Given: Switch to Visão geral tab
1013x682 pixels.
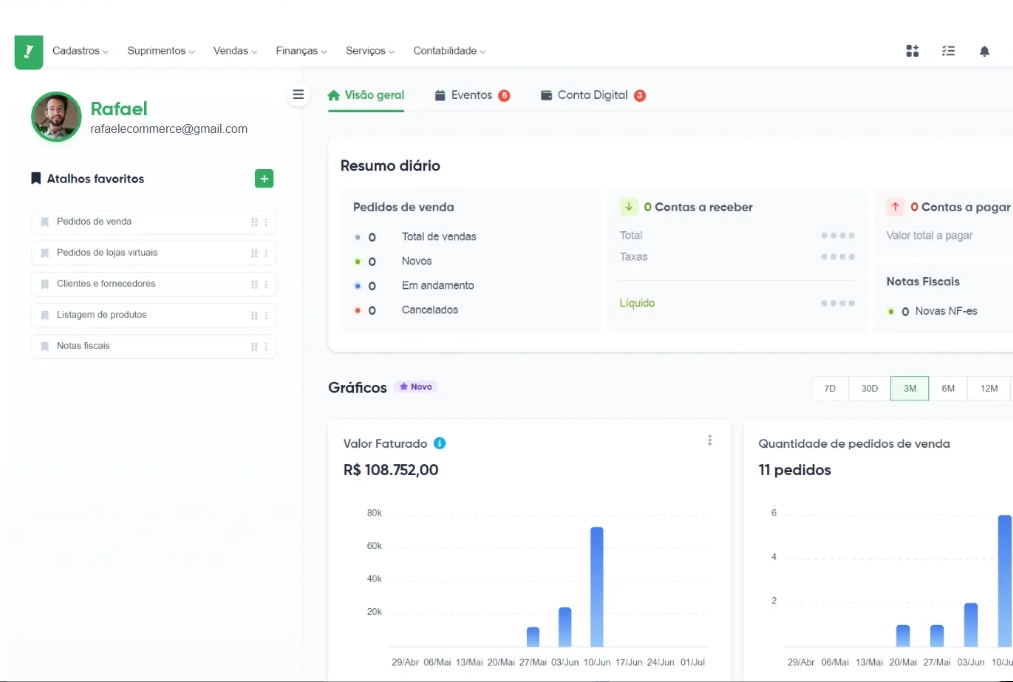Looking at the screenshot, I should [x=366, y=96].
